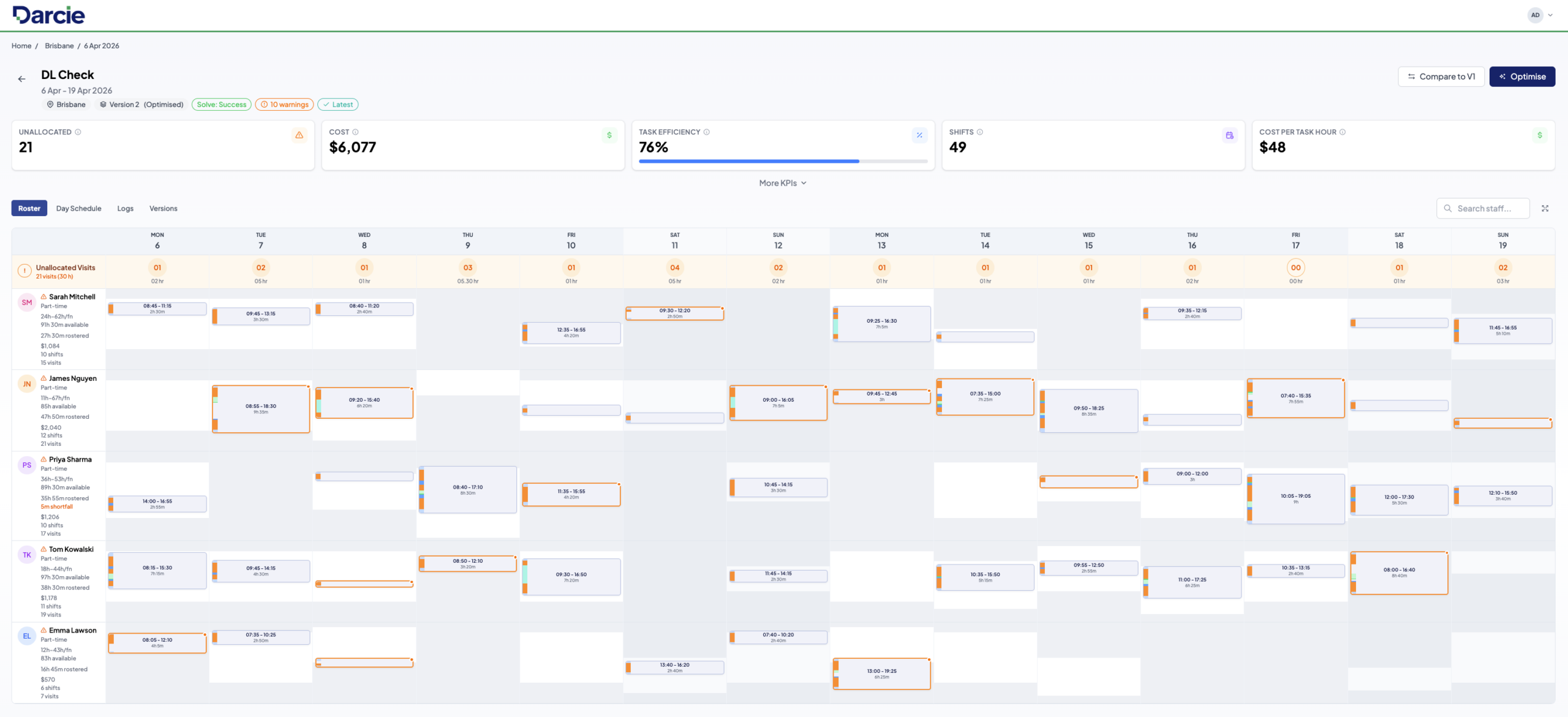Click the fullscreen expand roster icon
The width and height of the screenshot is (1568, 717).
[1545, 209]
